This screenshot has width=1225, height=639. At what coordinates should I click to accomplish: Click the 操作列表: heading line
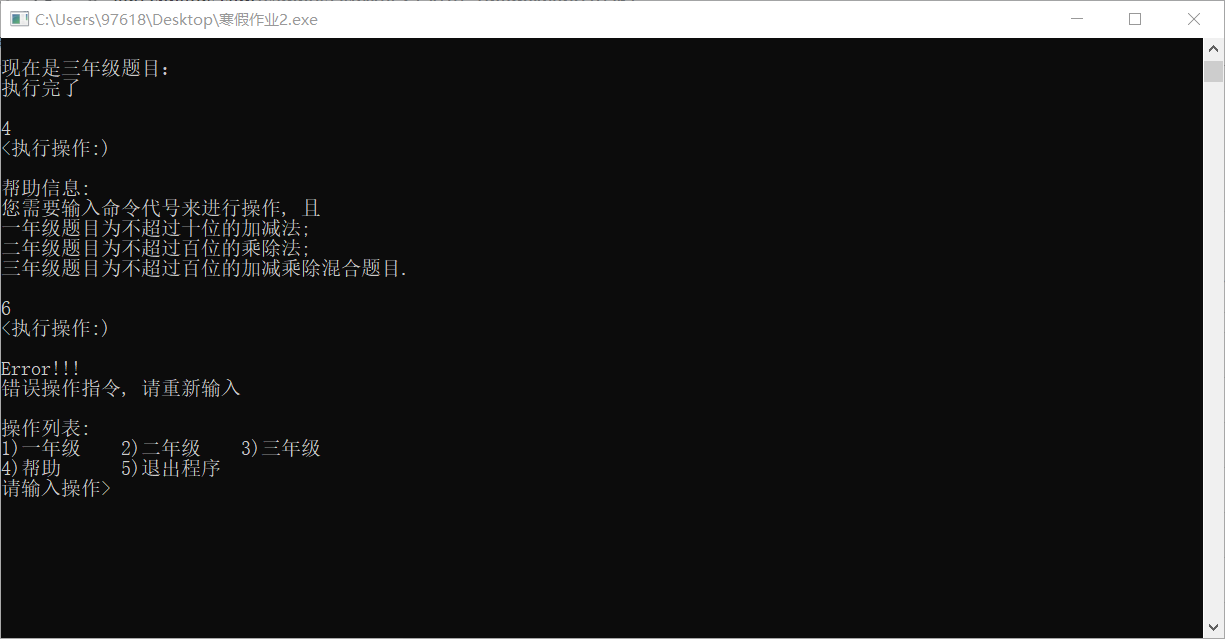(46, 429)
